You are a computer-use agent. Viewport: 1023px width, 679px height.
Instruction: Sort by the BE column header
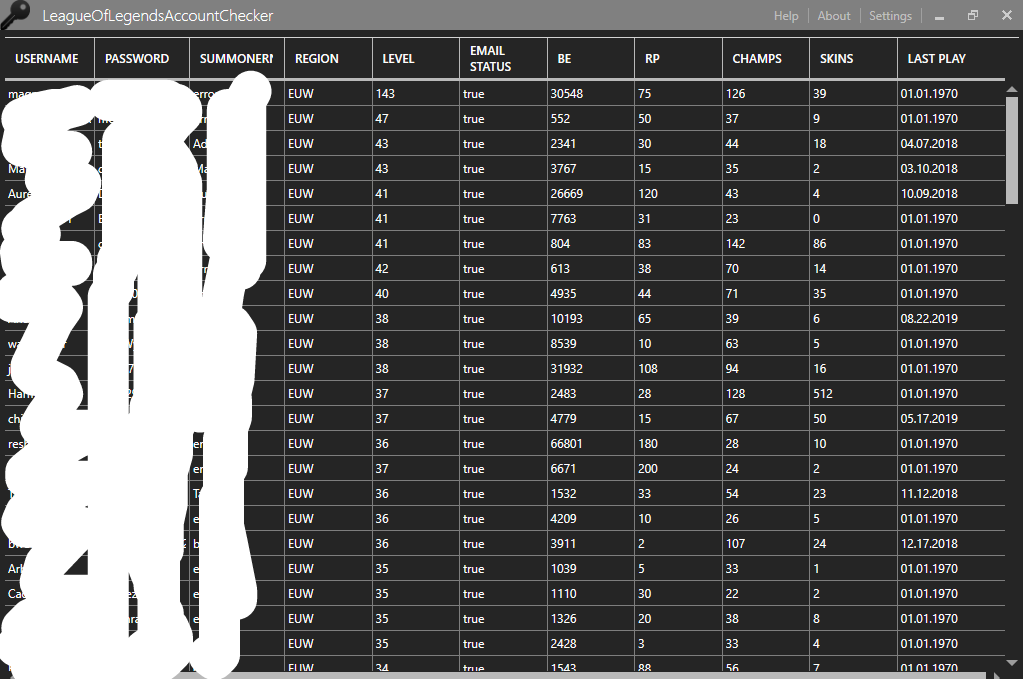(591, 59)
